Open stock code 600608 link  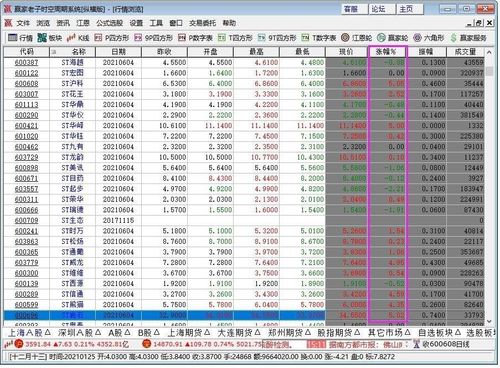click(x=26, y=84)
